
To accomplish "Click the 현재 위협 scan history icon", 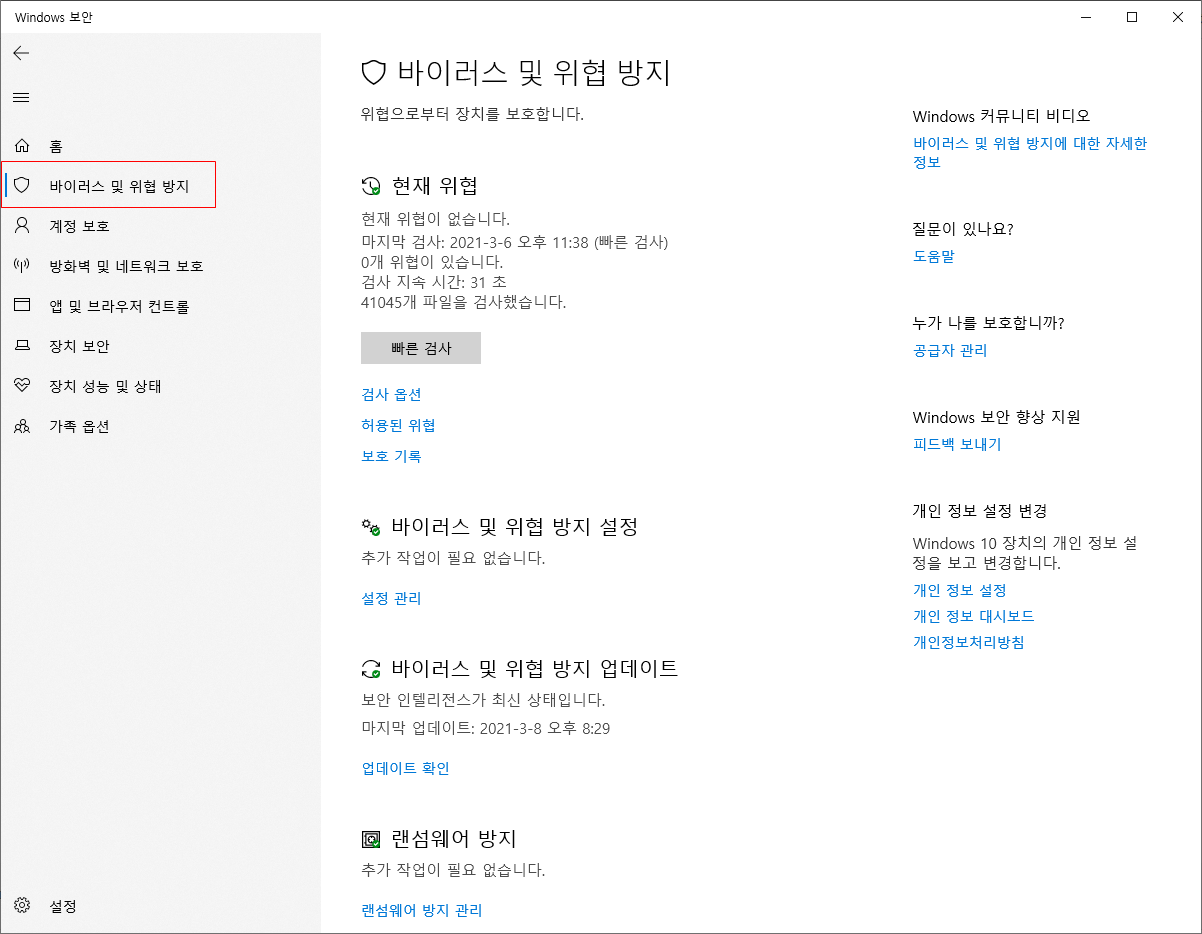I will [x=371, y=185].
